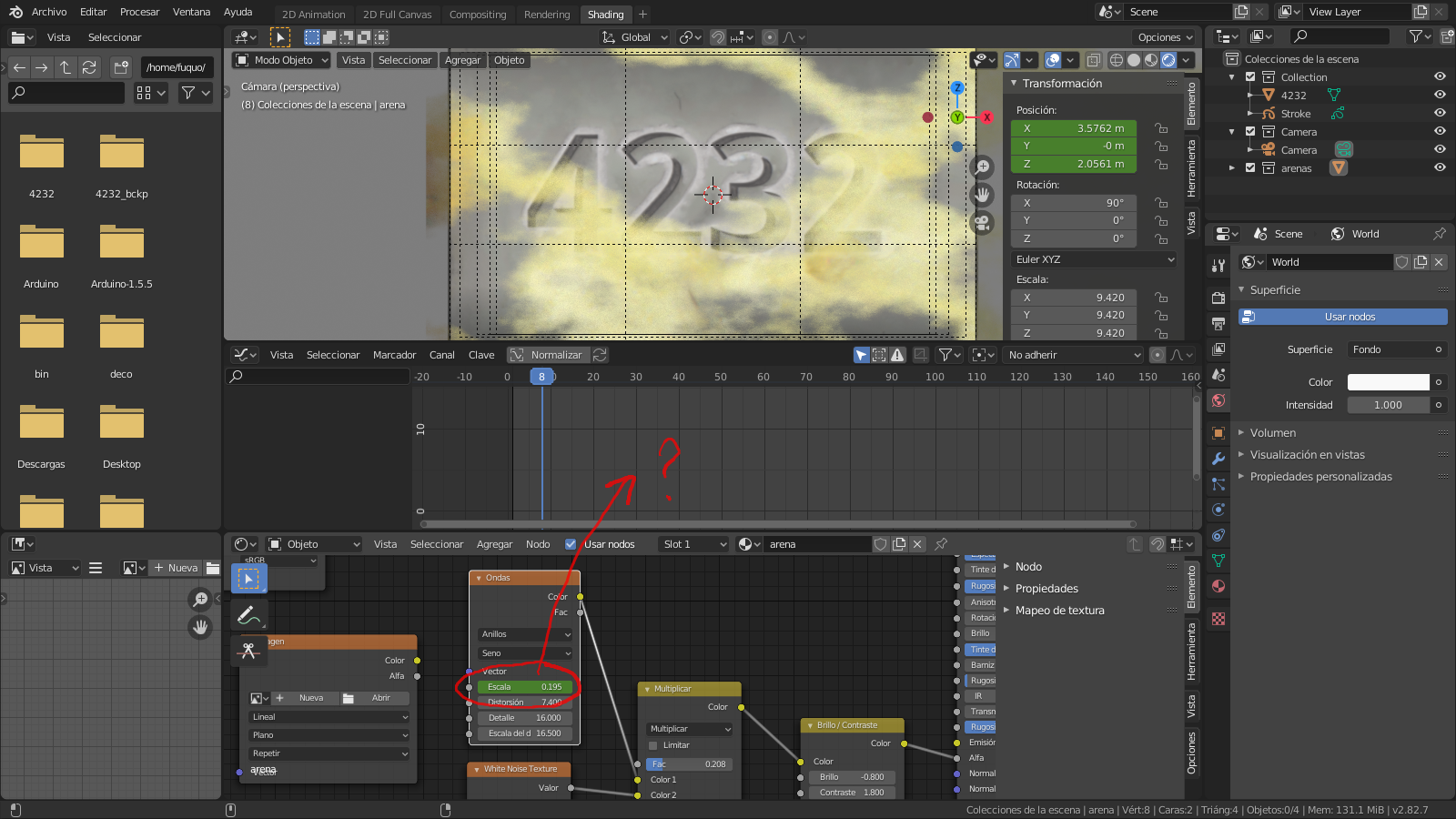Expand the Volumen panel
Image resolution: width=1456 pixels, height=819 pixels.
click(1272, 433)
